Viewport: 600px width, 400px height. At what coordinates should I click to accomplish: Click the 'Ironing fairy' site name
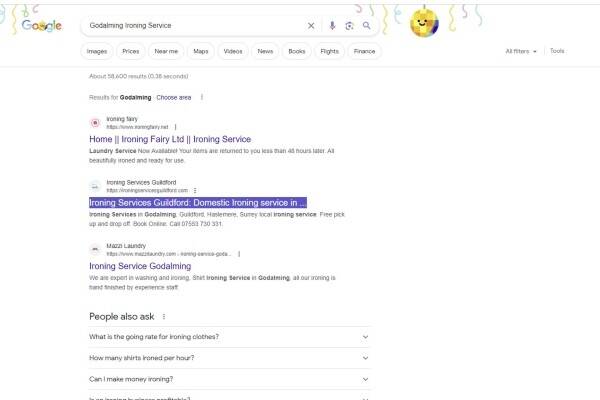pos(122,119)
